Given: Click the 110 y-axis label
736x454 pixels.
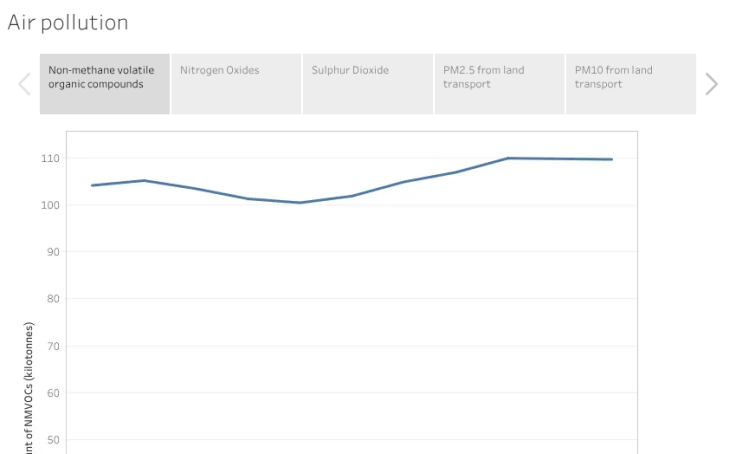Looking at the screenshot, I should [50, 159].
